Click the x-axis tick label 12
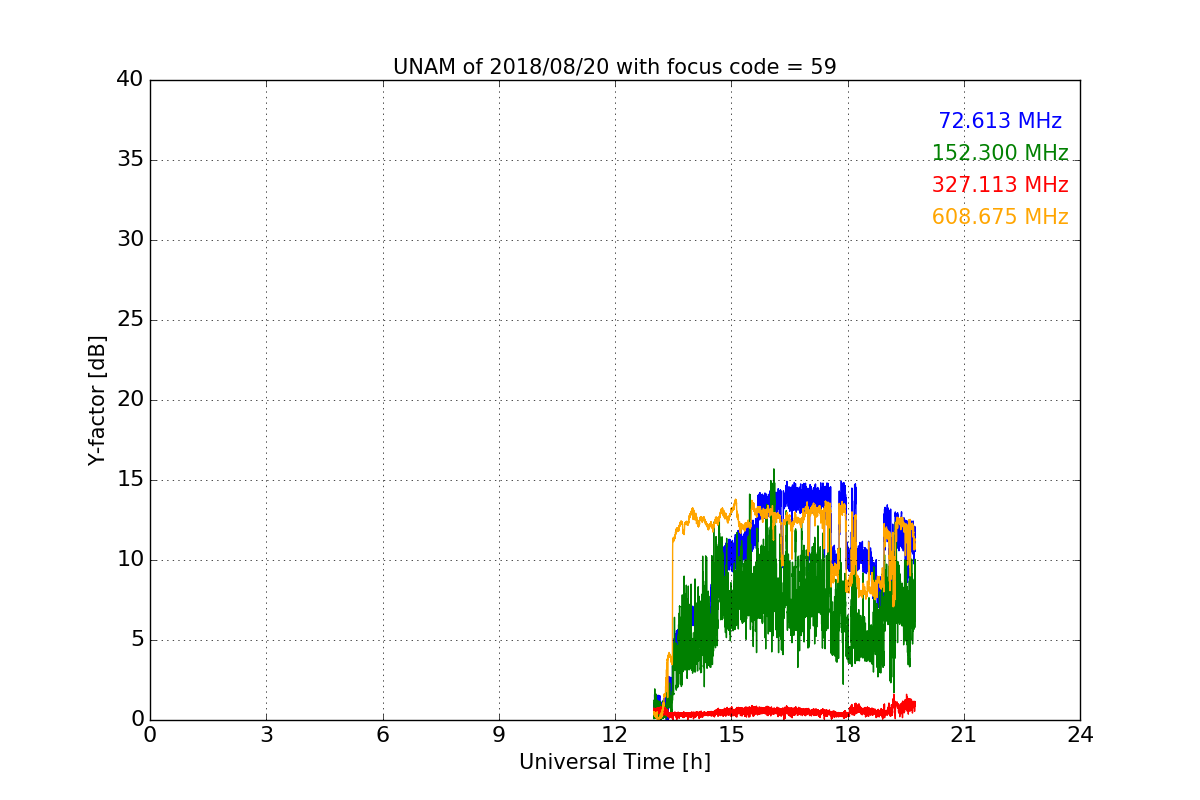 point(615,735)
